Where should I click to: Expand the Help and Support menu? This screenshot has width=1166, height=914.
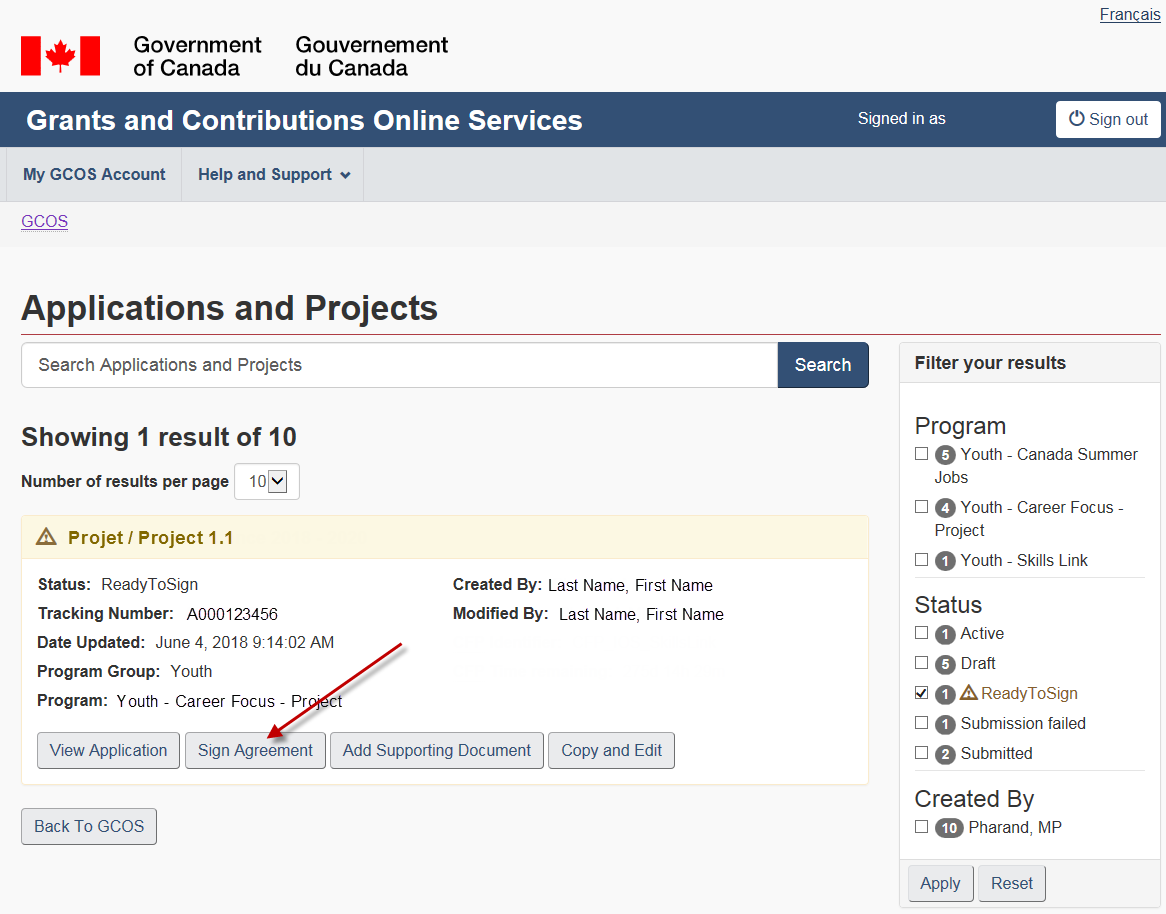click(273, 174)
